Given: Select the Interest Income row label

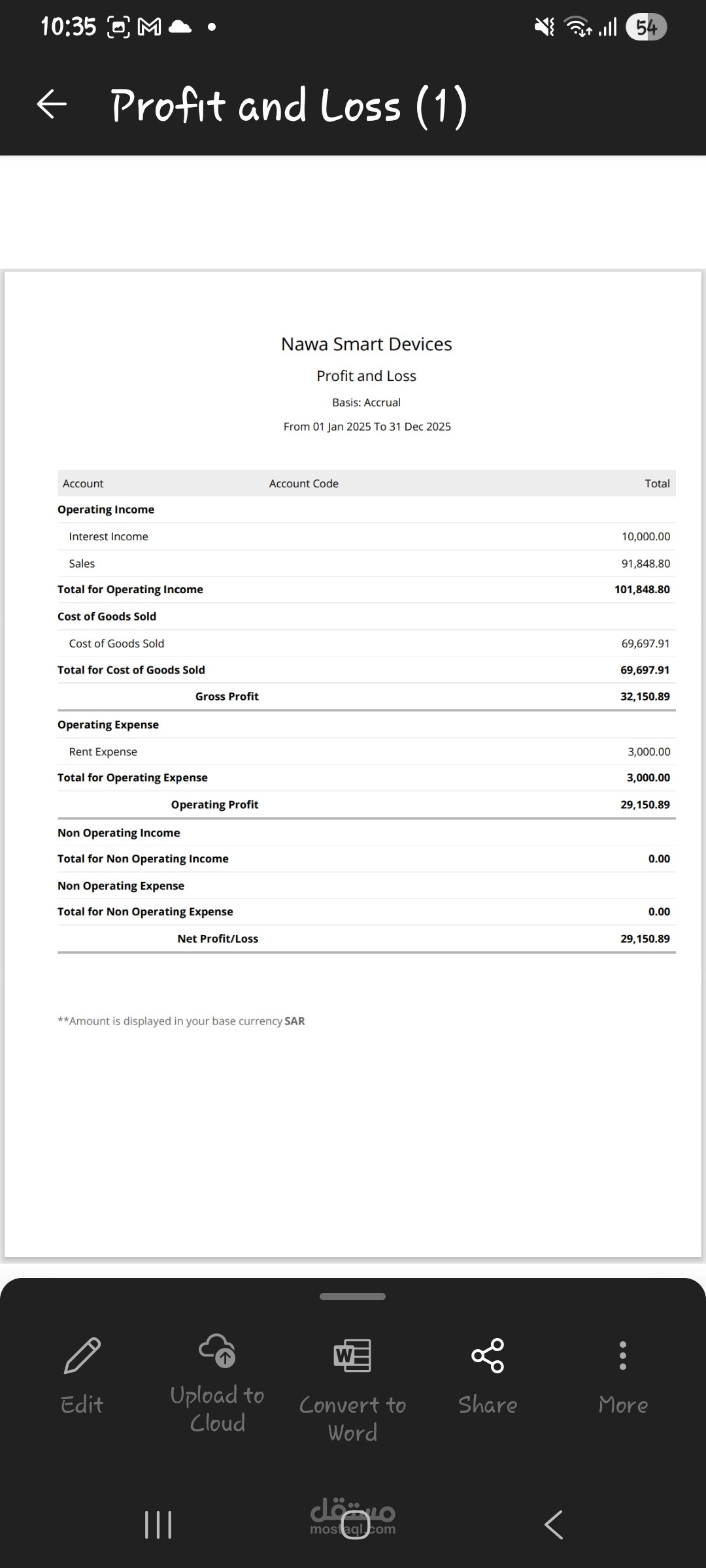Looking at the screenshot, I should click(x=109, y=536).
